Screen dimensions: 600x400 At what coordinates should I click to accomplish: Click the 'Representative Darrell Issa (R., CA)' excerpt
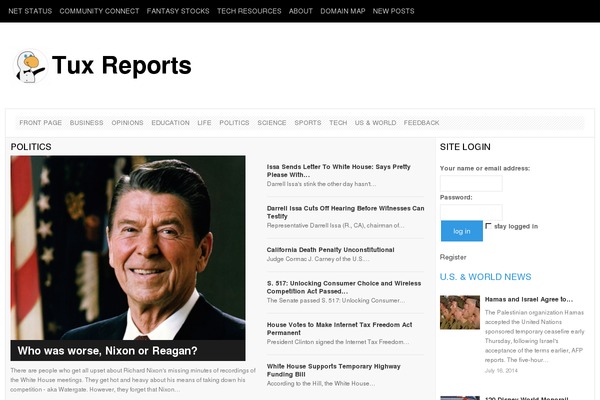[336, 225]
